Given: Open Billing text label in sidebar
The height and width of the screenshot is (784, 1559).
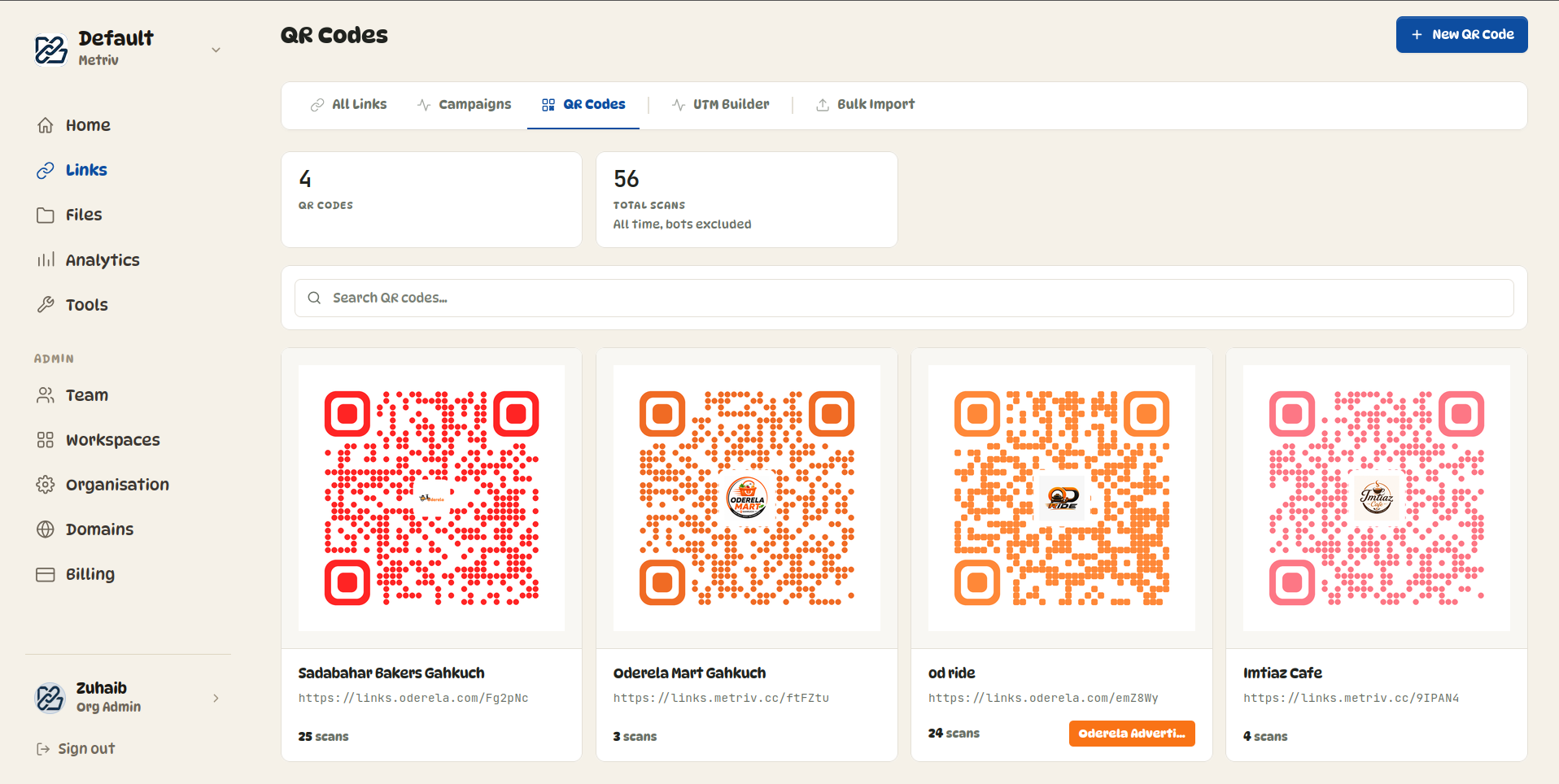Looking at the screenshot, I should [90, 574].
